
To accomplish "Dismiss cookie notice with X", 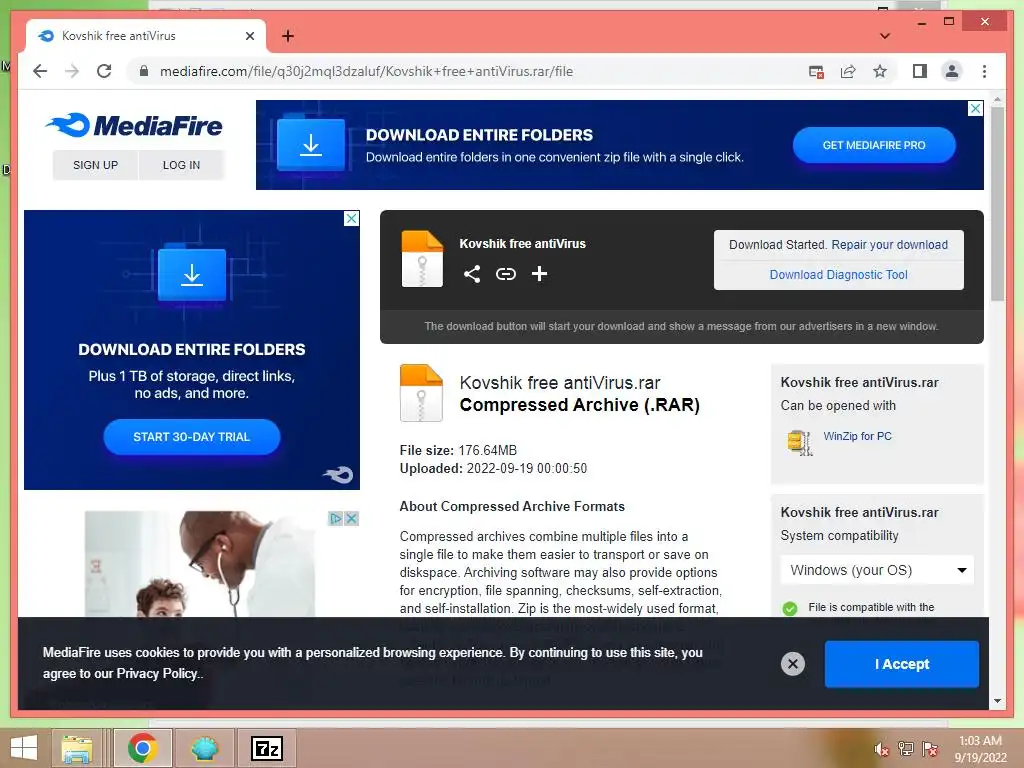I will 793,664.
